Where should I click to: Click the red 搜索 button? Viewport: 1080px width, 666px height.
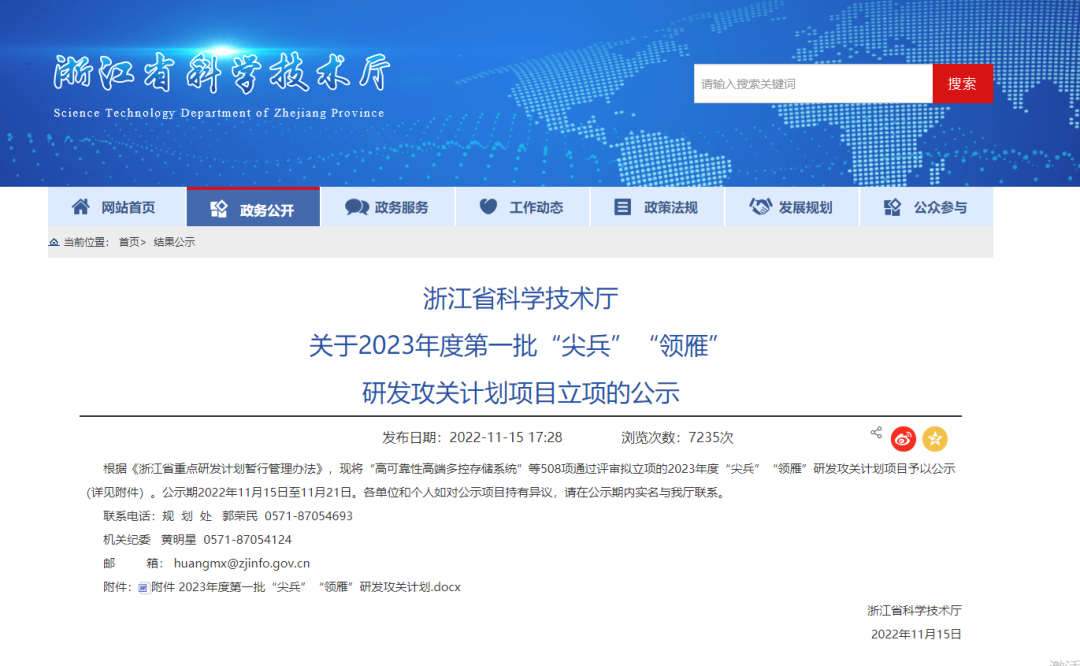[962, 83]
